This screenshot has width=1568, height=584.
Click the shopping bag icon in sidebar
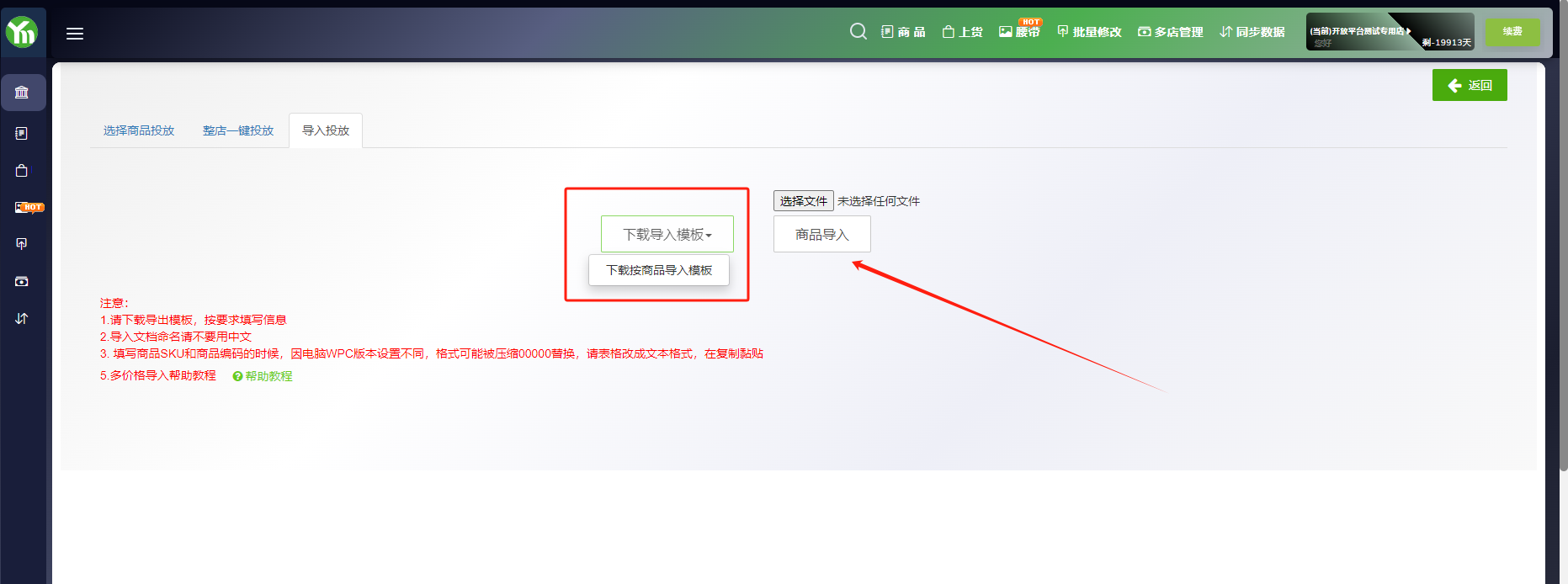pyautogui.click(x=22, y=171)
